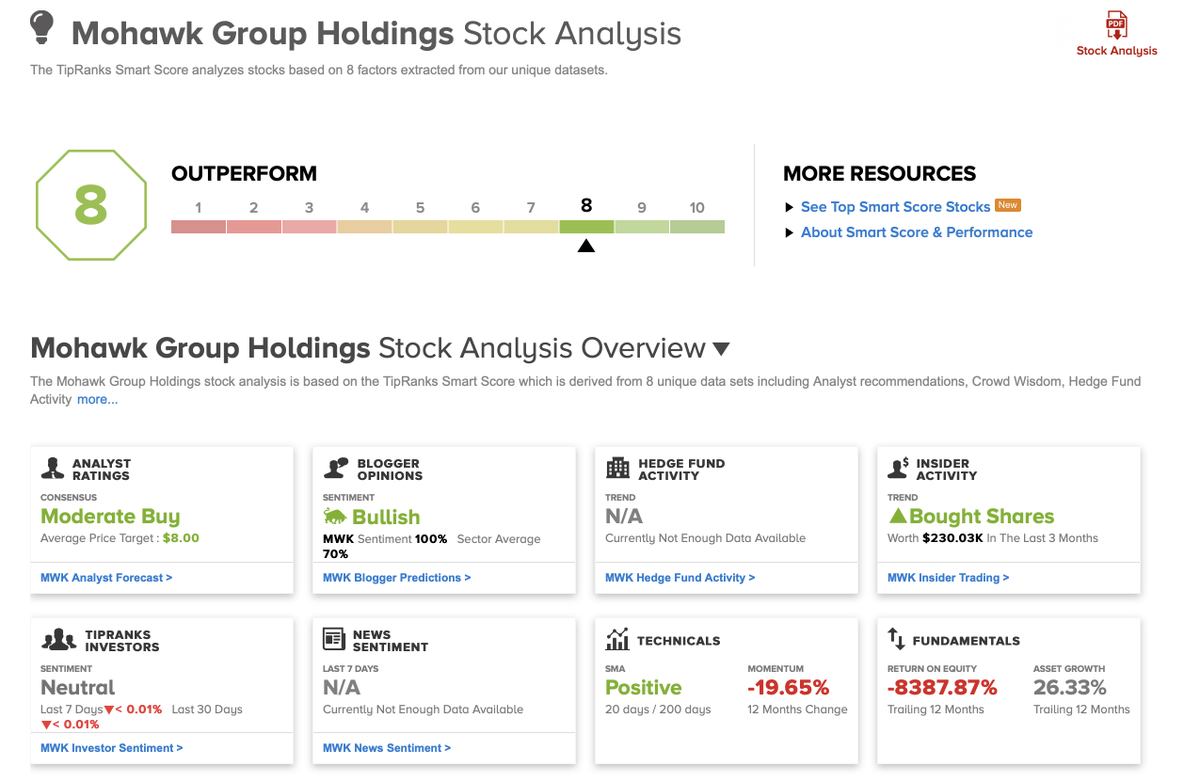This screenshot has height=782, width=1200.
Task: Click score segment 6 on the scale
Action: [476, 227]
